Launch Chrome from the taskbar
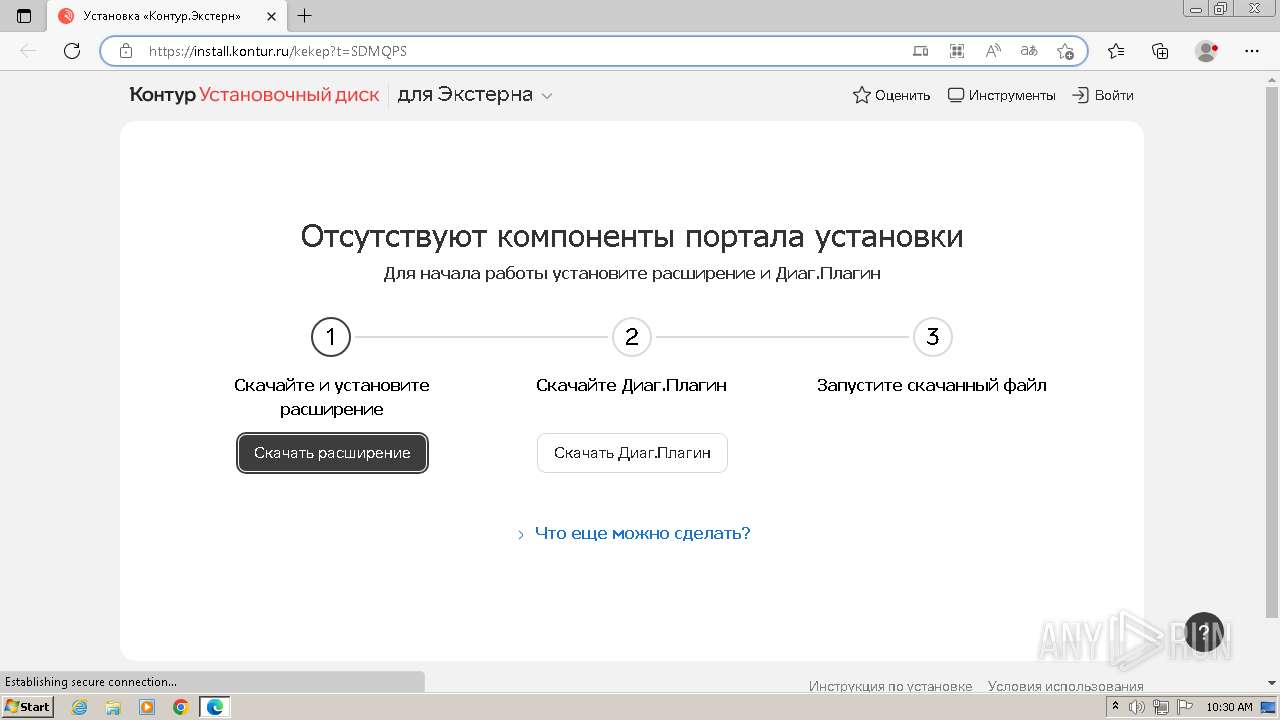This screenshot has height=720, width=1280. [x=180, y=707]
